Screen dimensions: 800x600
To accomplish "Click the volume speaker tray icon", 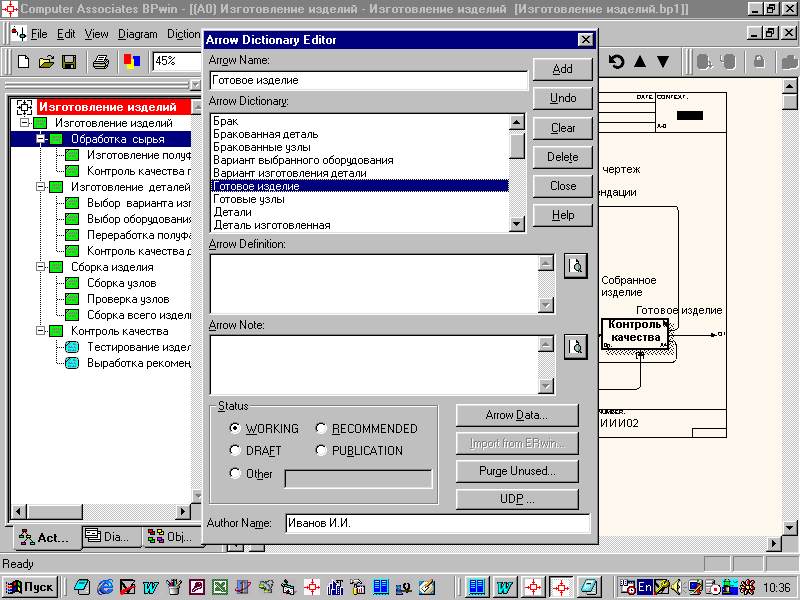I will tap(677, 587).
